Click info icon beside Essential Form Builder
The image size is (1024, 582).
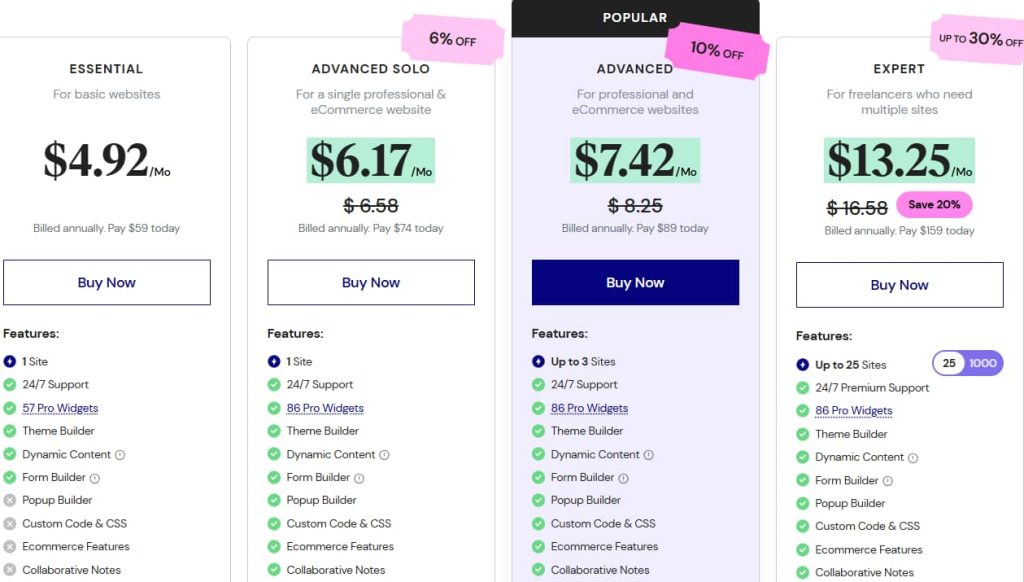(95, 478)
